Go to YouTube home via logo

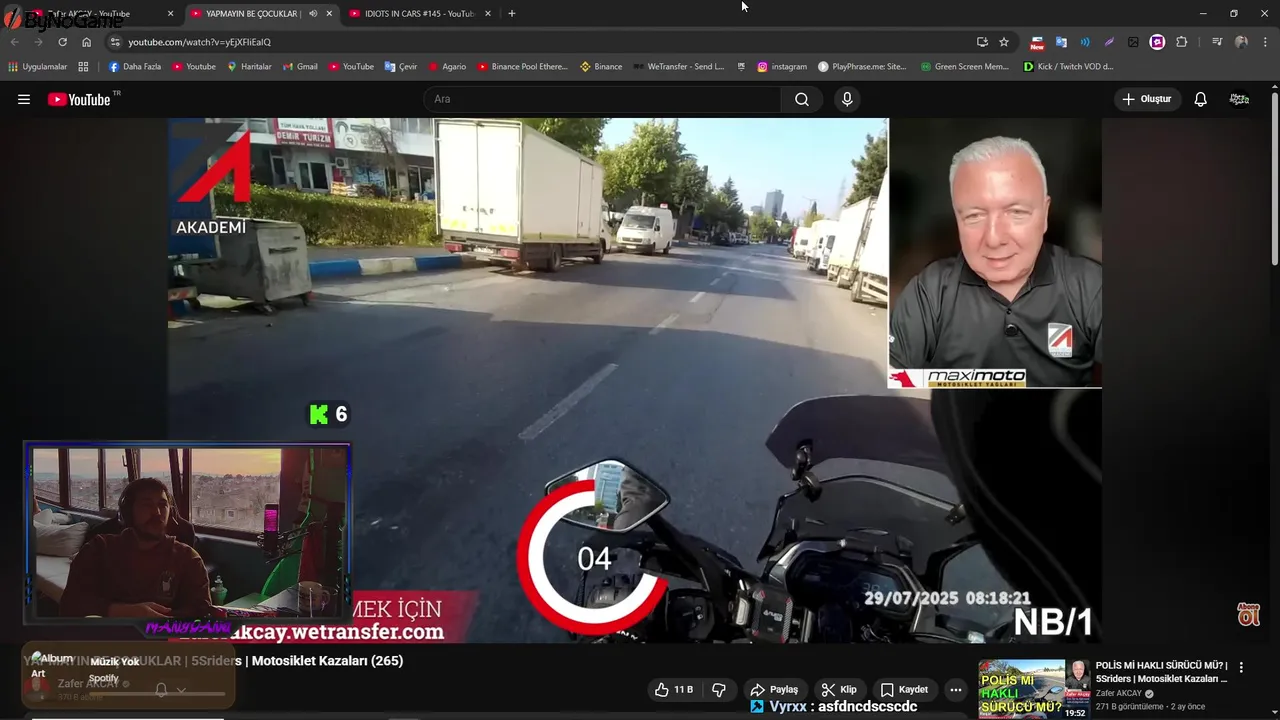(x=80, y=99)
